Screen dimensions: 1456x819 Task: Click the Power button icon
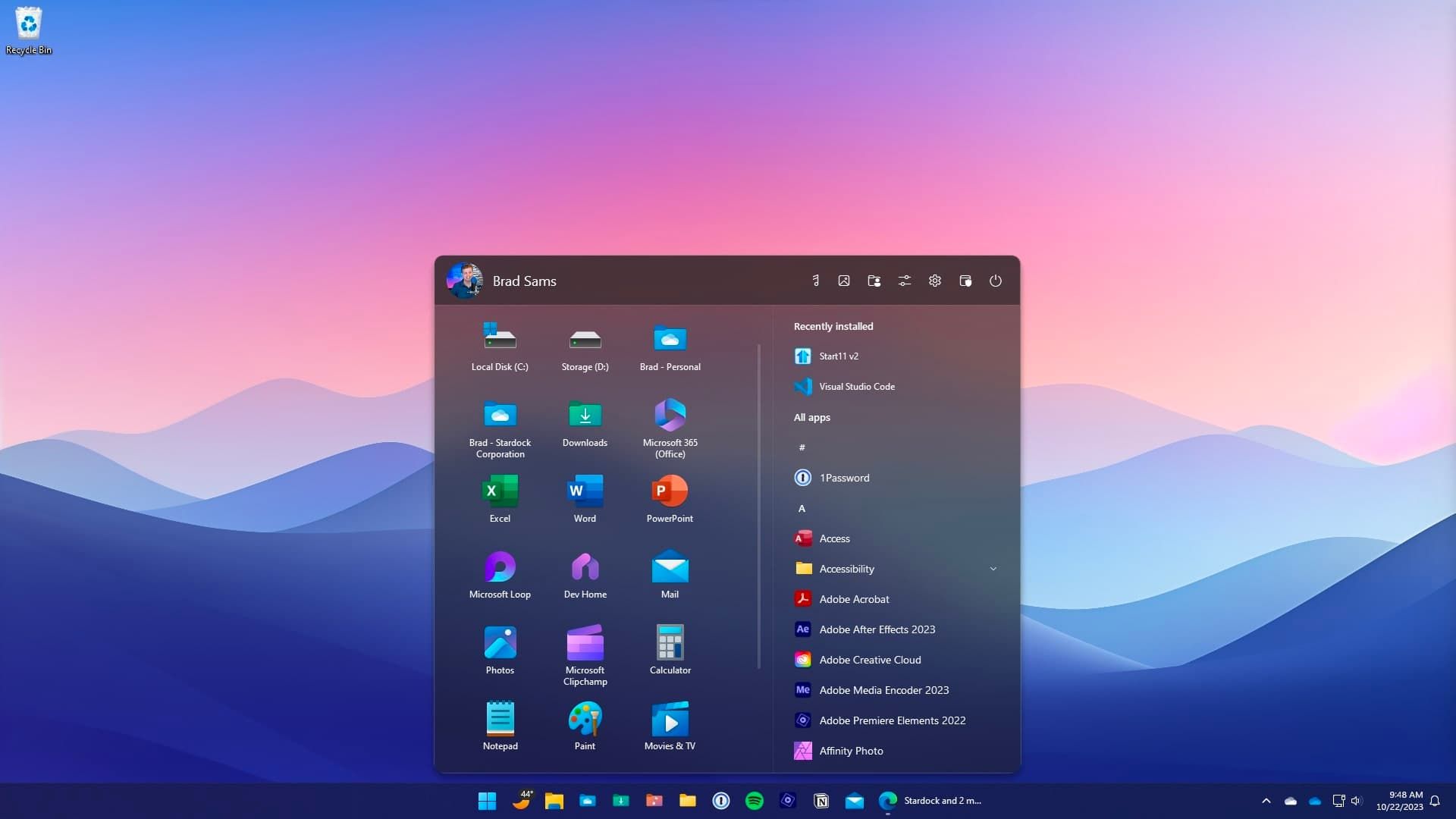[996, 281]
